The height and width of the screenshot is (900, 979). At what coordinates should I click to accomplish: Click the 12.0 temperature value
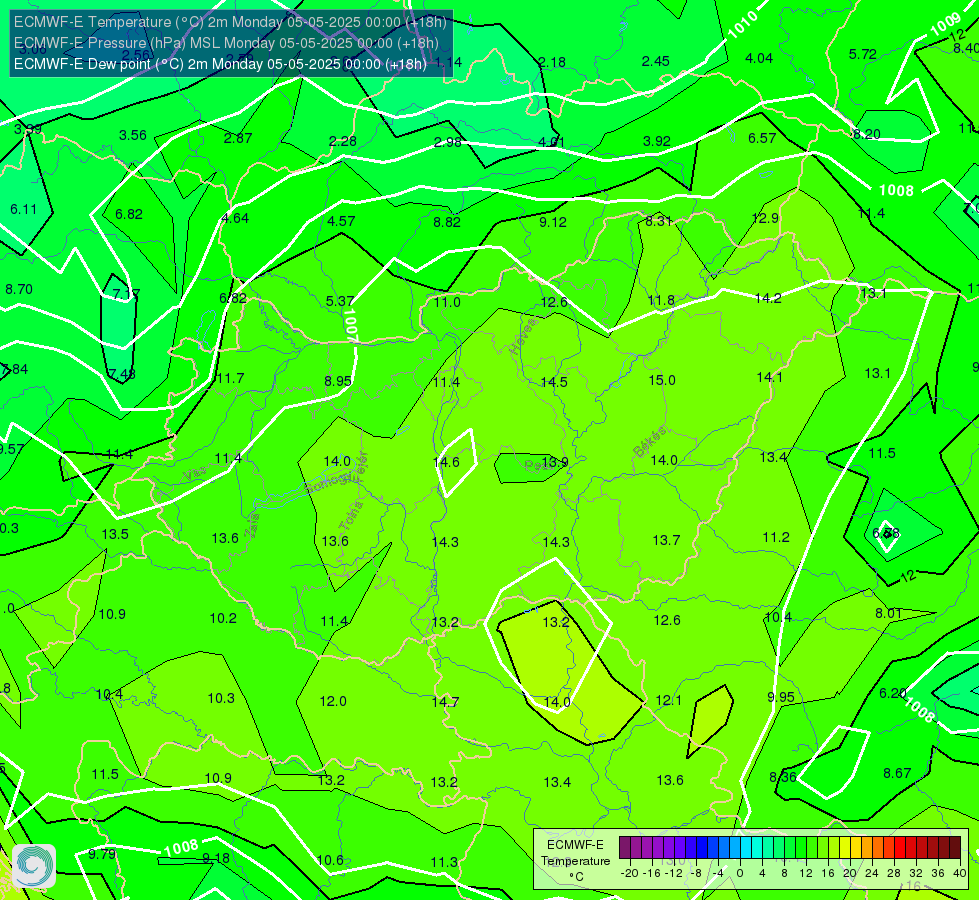point(333,701)
